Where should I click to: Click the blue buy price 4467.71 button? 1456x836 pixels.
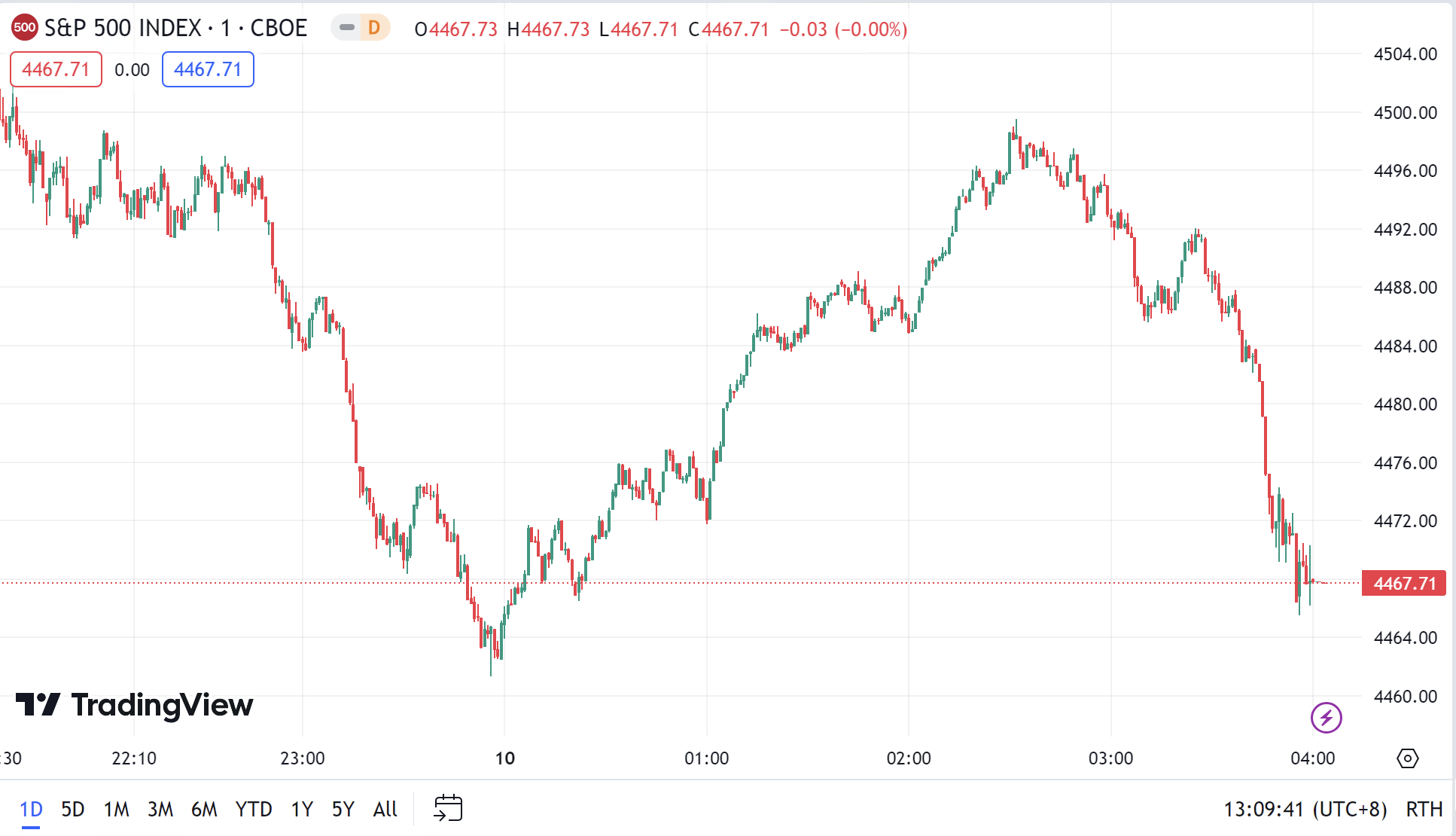[208, 69]
